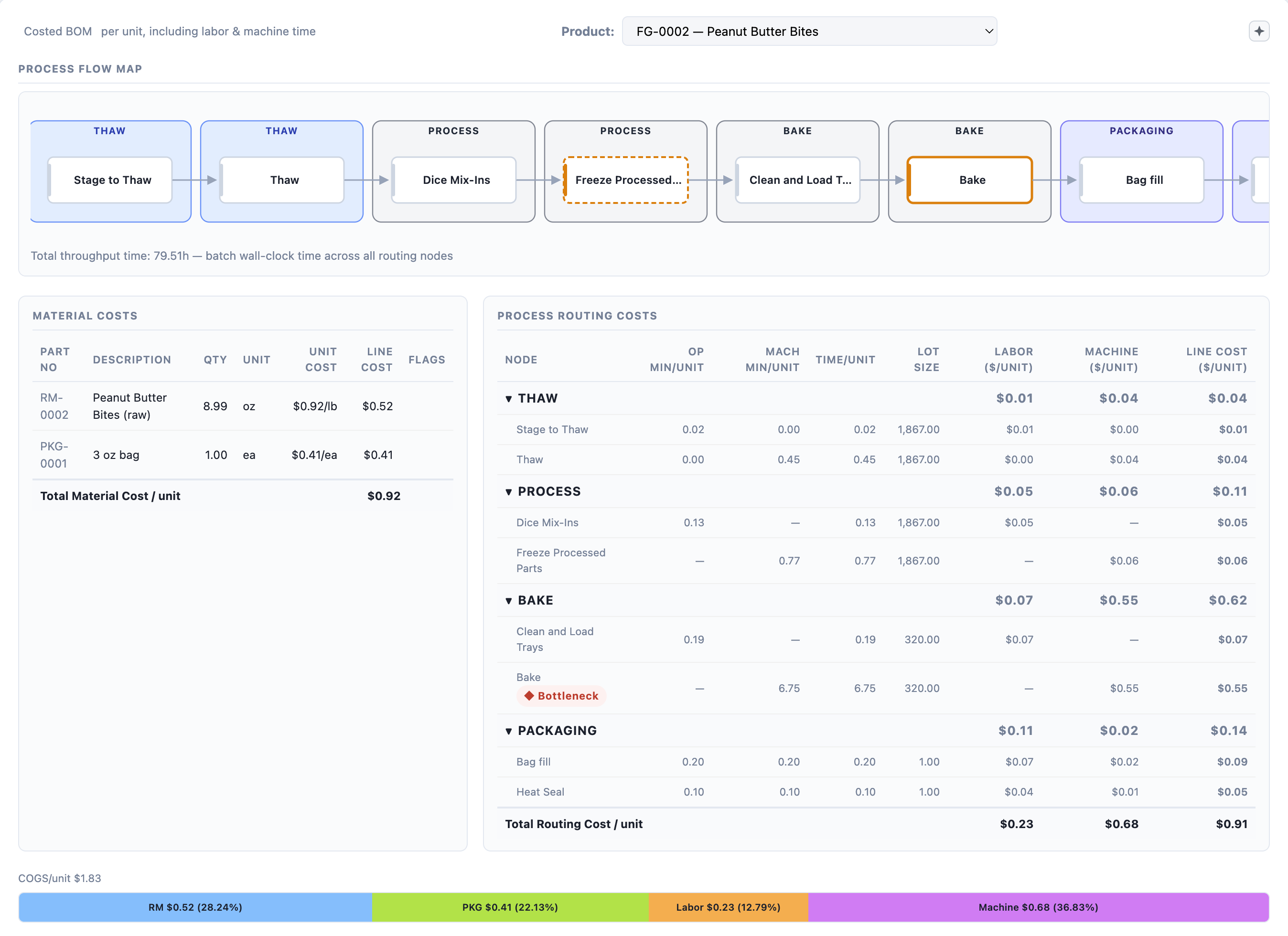Click the 3 oz bag description
1288x936 pixels.
pyautogui.click(x=116, y=455)
